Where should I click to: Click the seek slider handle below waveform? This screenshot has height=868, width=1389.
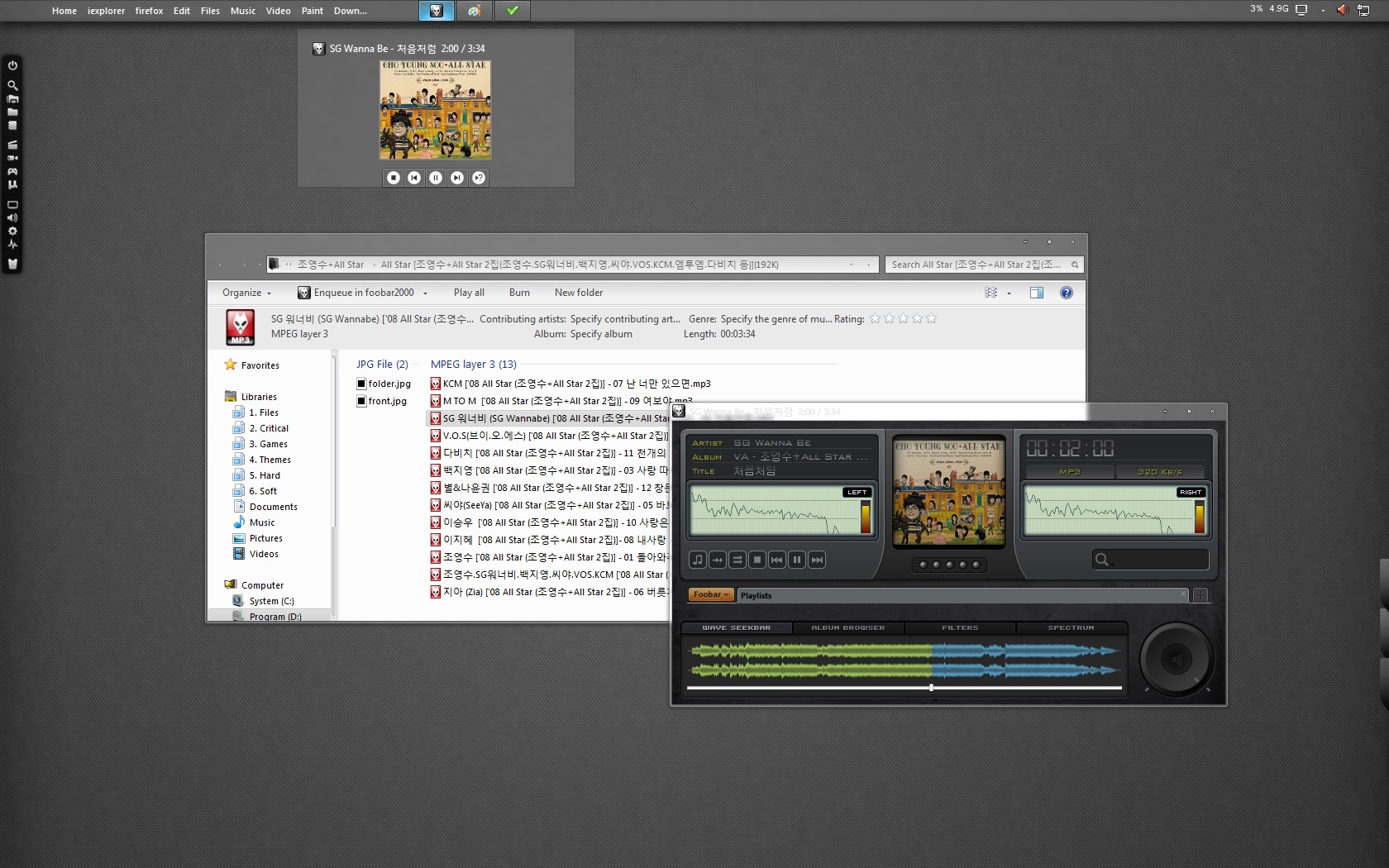coord(931,688)
